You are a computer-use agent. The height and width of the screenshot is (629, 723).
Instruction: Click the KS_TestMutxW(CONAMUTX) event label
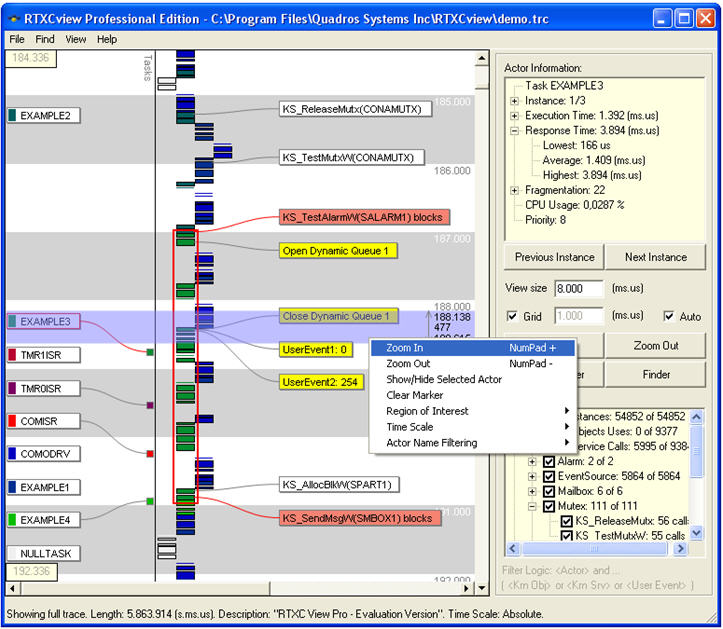pyautogui.click(x=352, y=158)
